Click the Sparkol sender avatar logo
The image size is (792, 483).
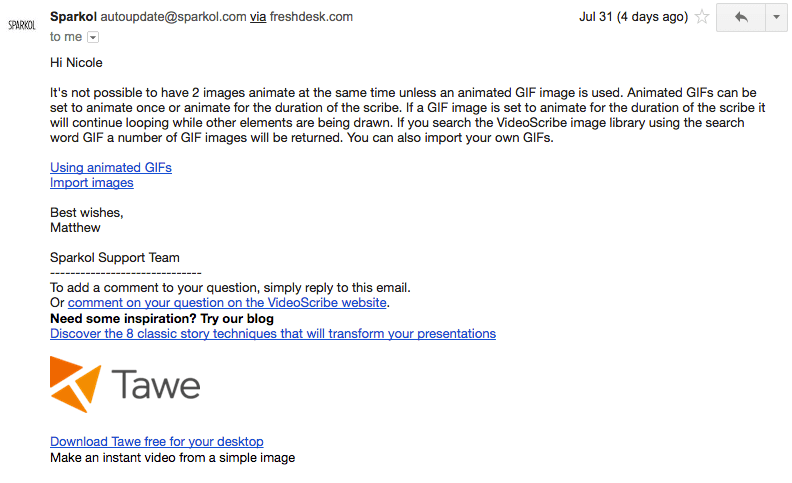tap(22, 25)
